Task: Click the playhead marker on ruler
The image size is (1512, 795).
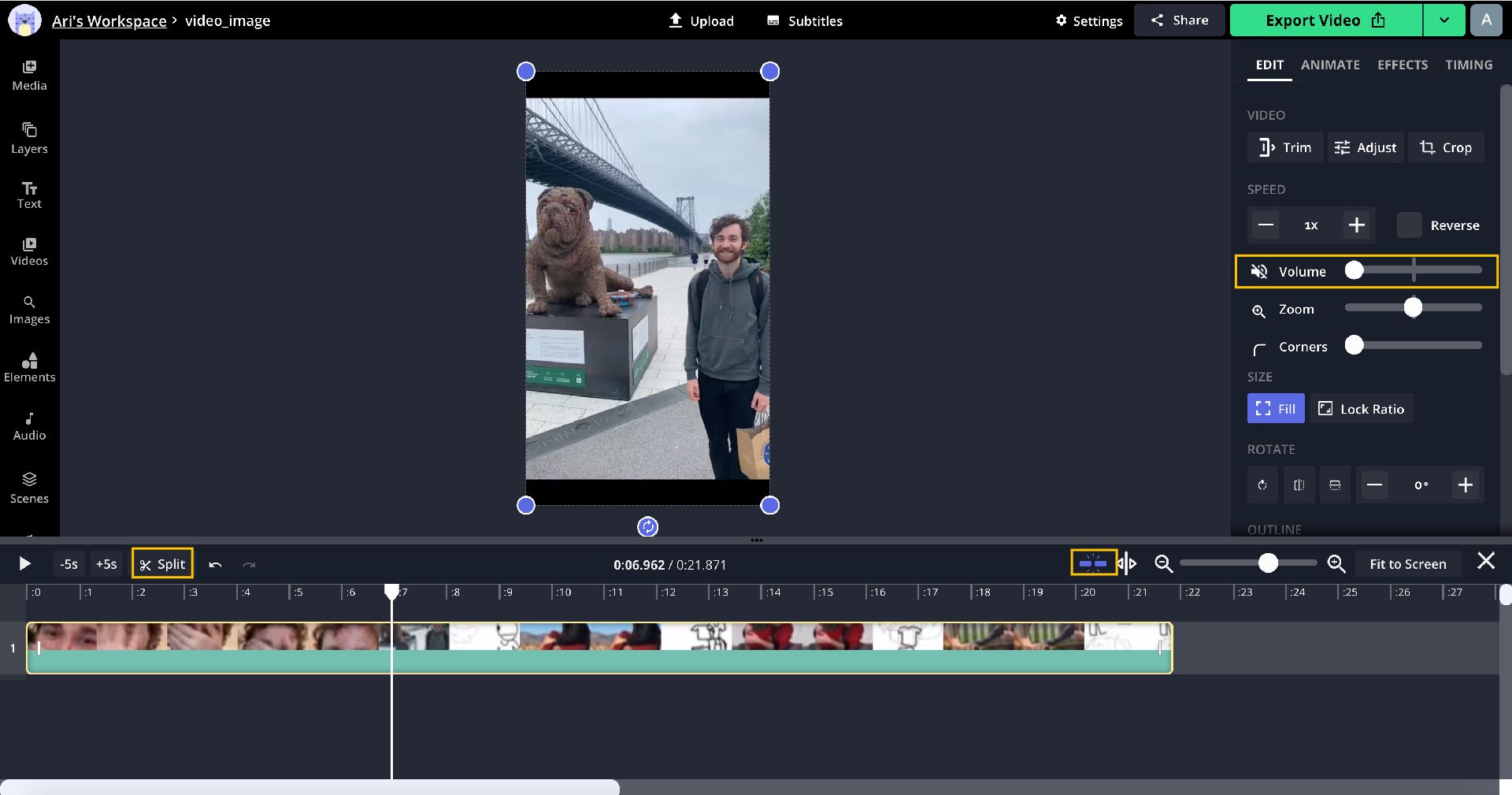Action: (391, 592)
